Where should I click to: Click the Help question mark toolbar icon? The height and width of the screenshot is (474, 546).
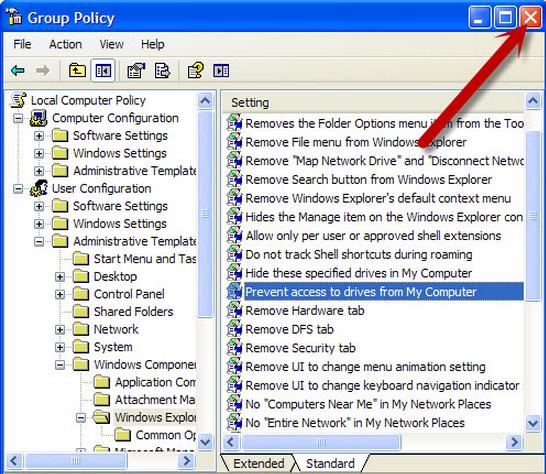196,71
